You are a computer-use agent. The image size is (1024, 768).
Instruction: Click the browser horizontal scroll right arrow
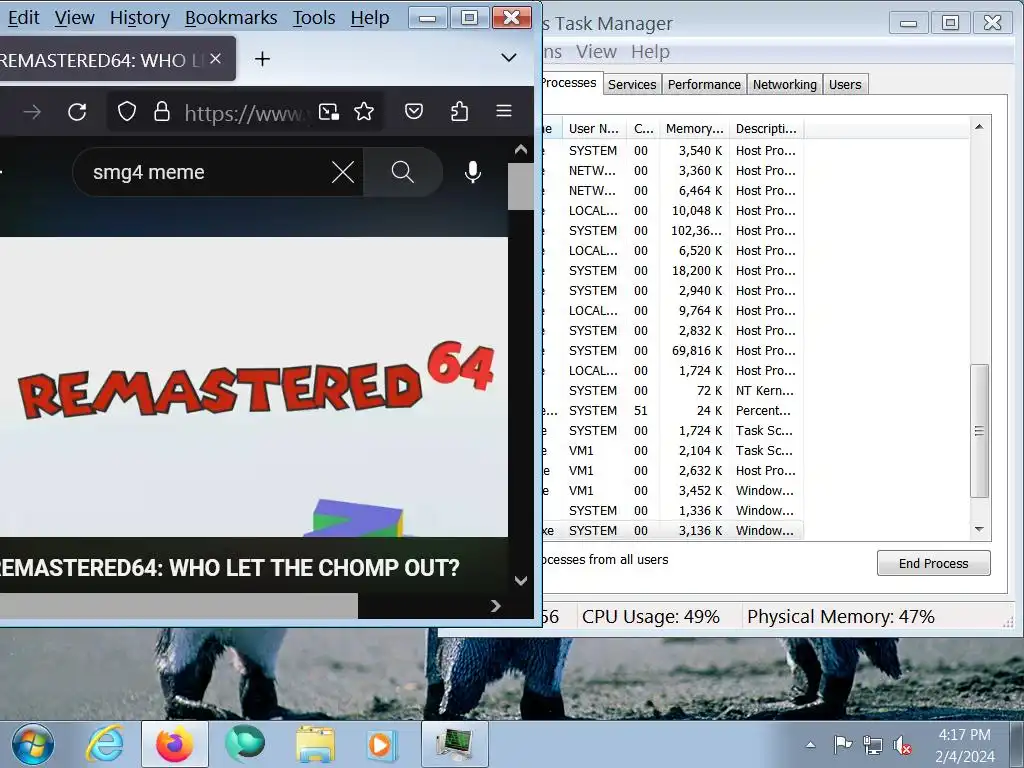tap(496, 606)
